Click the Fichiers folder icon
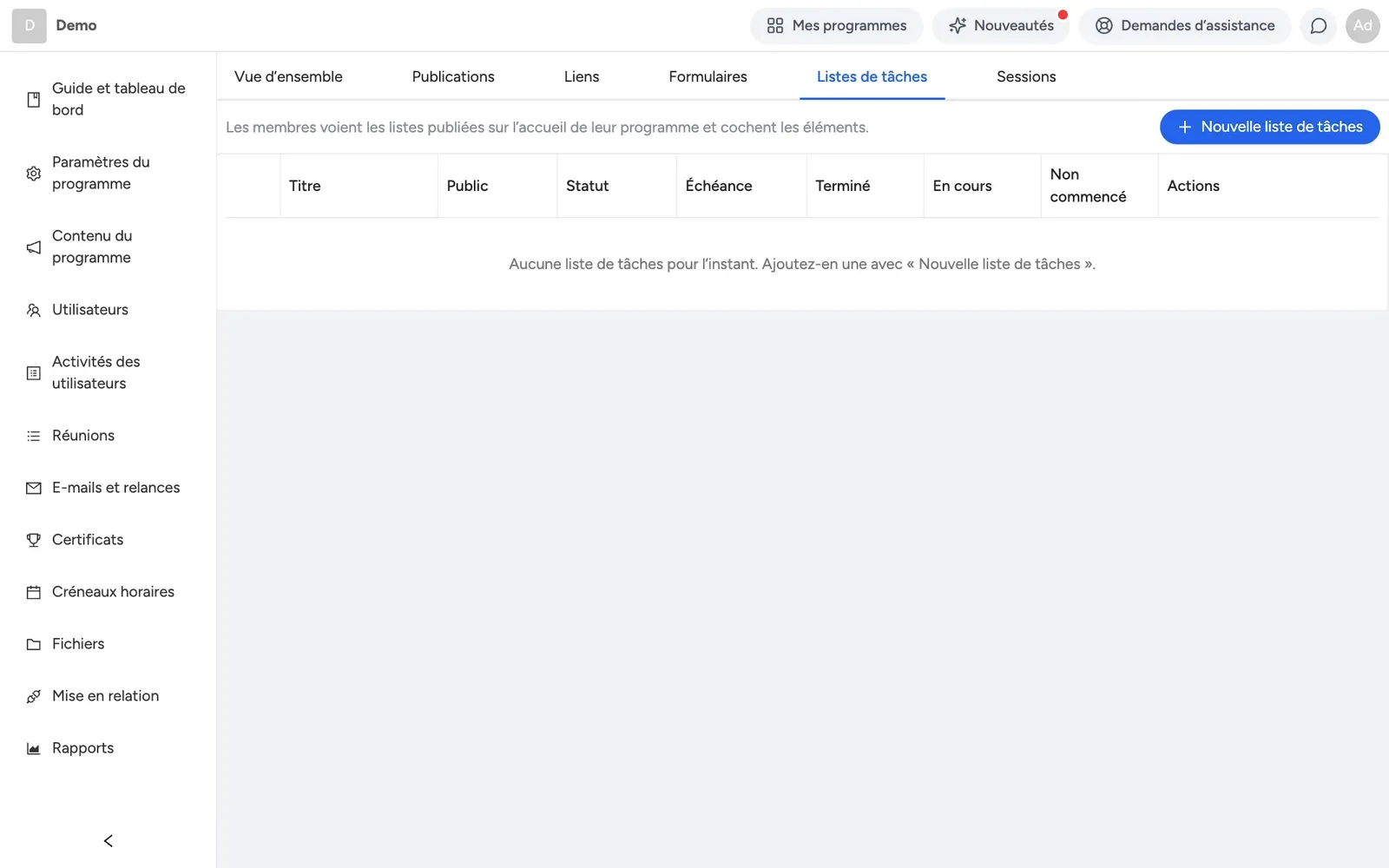This screenshot has height=868, width=1389. 34,644
